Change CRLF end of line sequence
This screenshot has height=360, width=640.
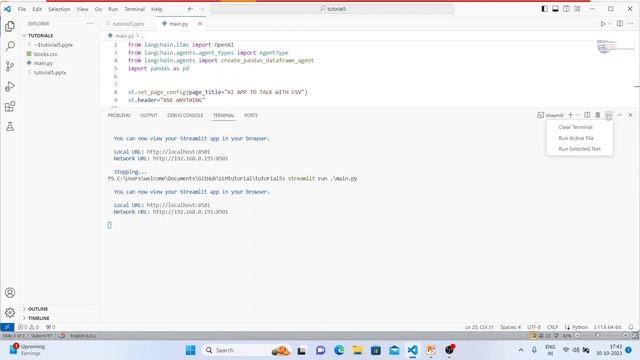552,327
